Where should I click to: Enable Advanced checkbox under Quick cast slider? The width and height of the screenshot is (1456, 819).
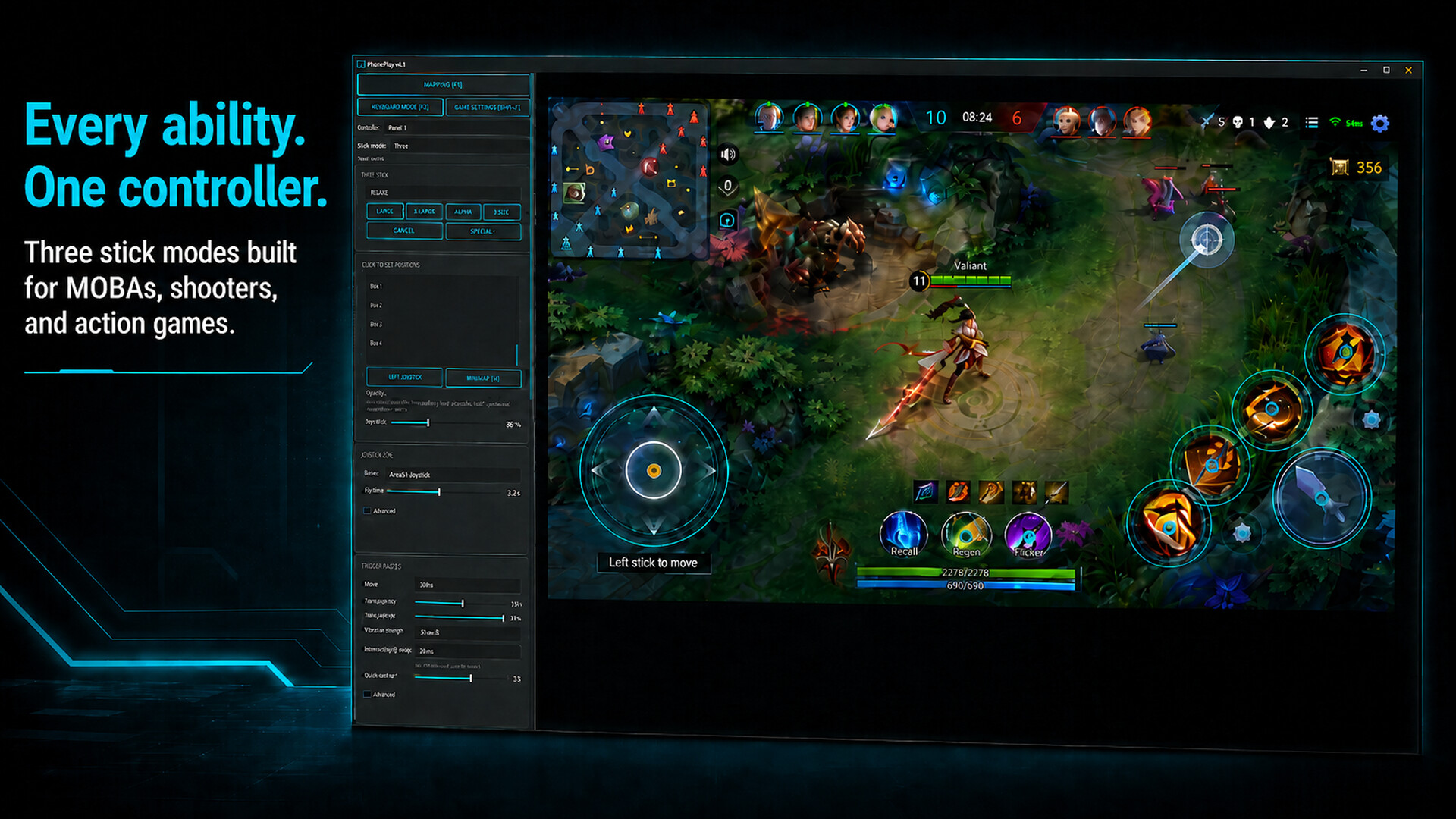click(x=367, y=695)
